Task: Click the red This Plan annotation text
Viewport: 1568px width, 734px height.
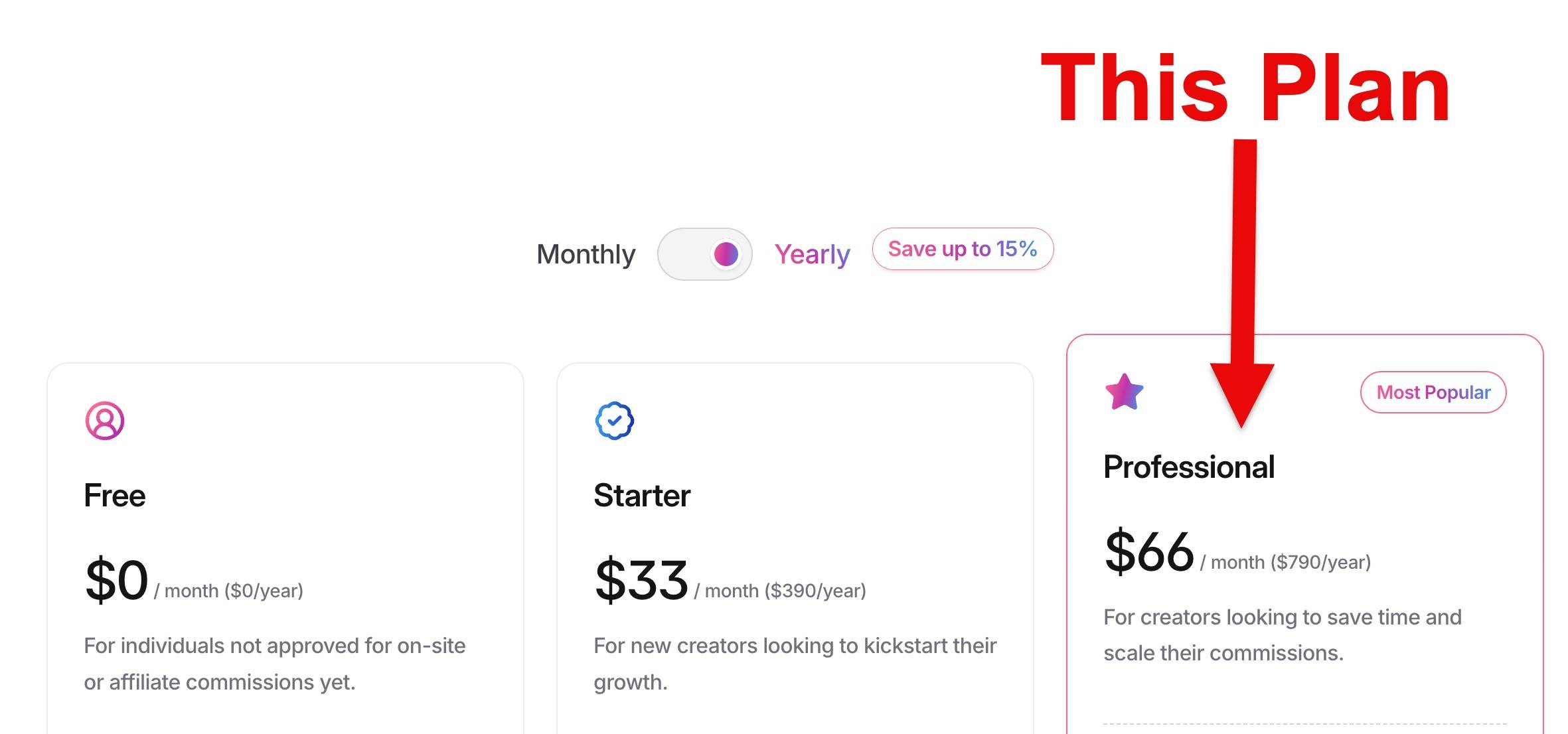Action: click(1245, 88)
